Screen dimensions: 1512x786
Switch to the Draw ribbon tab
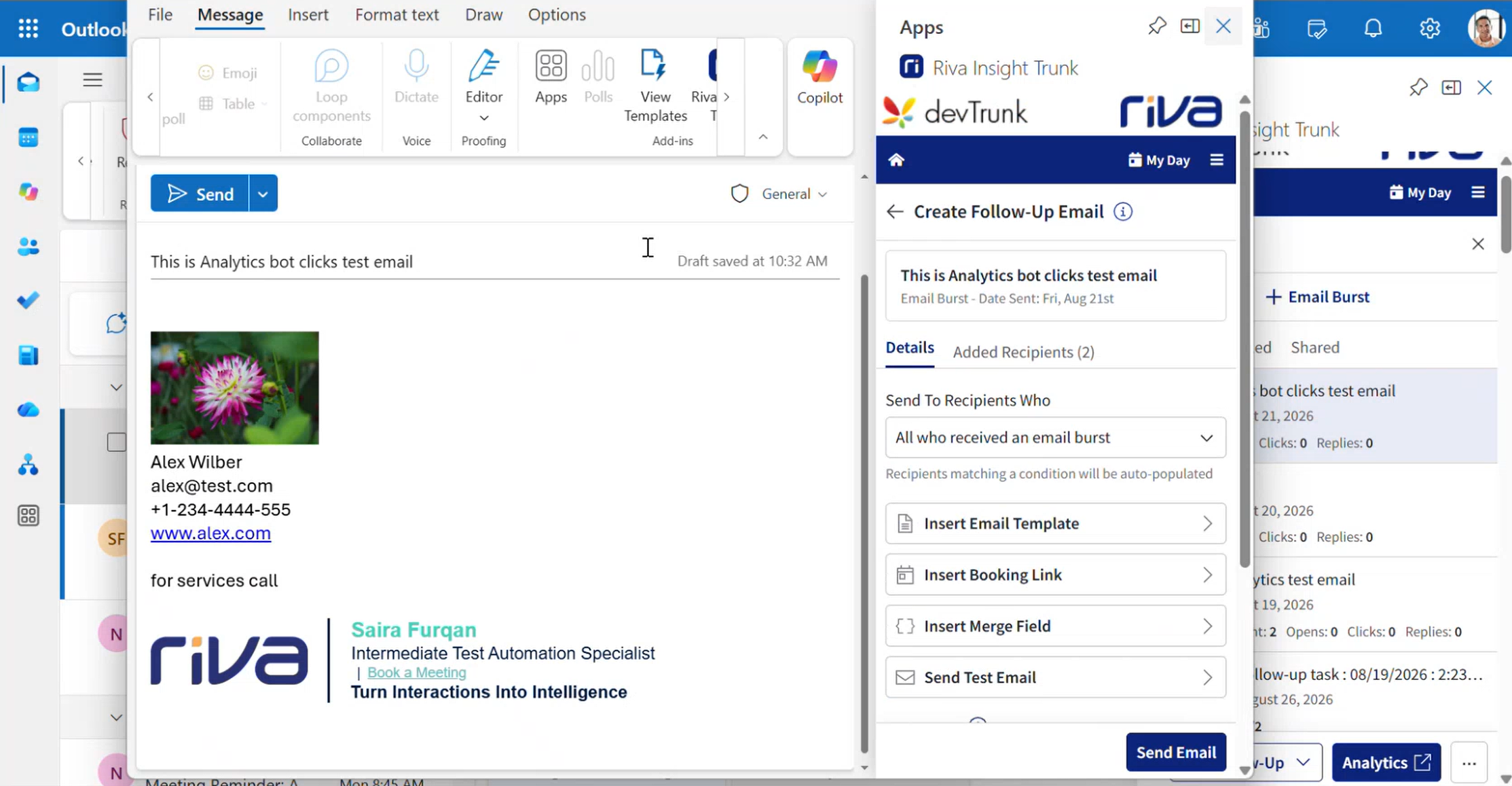click(x=484, y=15)
